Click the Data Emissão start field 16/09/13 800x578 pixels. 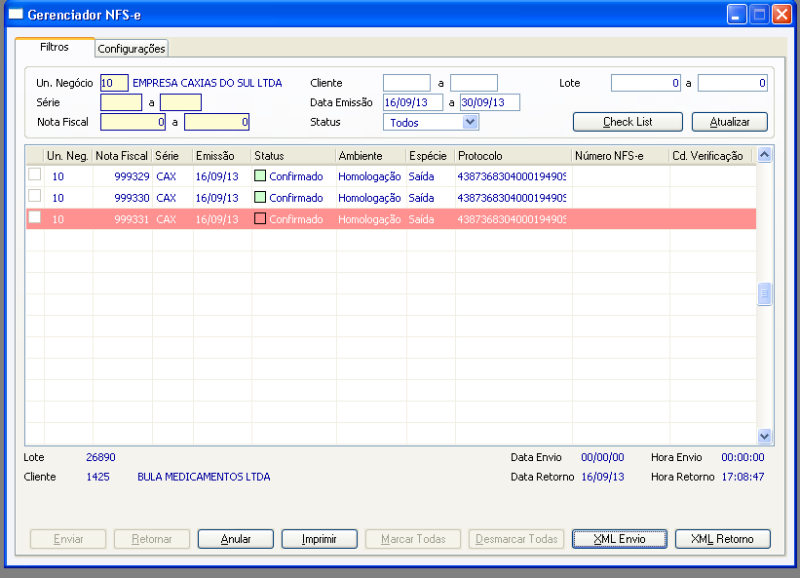coord(413,103)
